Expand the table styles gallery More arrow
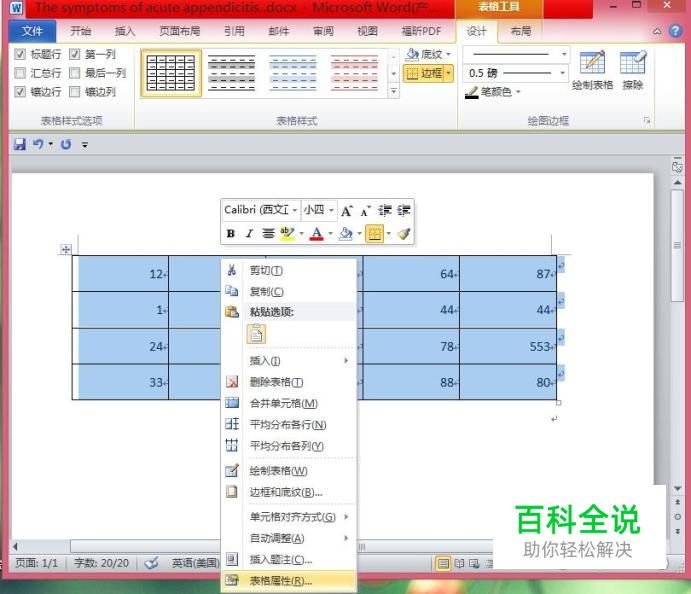Image resolution: width=691 pixels, height=594 pixels. (394, 91)
